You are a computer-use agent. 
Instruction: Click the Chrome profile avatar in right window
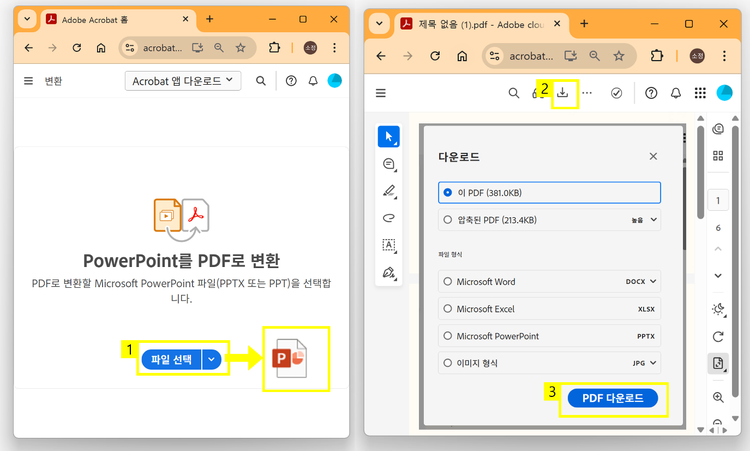[697, 56]
